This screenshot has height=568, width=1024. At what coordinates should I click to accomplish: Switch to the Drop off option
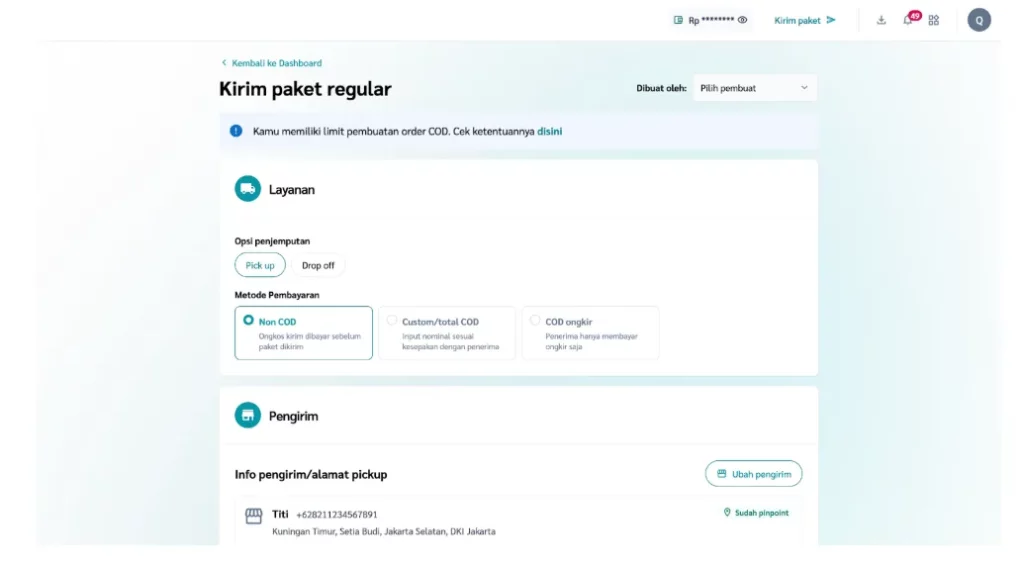[318, 265]
